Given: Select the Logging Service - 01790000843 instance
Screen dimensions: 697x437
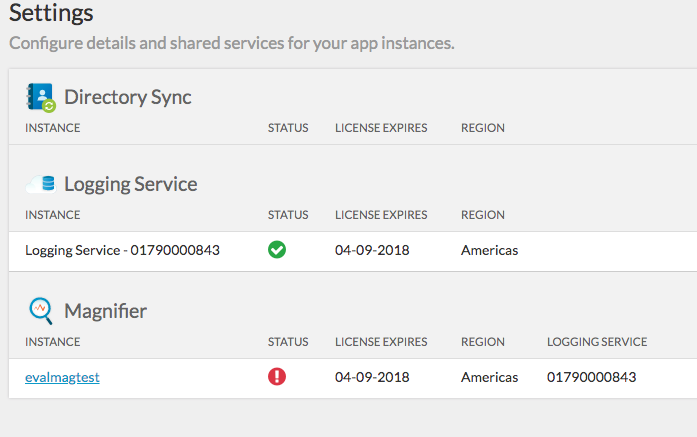Looking at the screenshot, I should click(122, 250).
